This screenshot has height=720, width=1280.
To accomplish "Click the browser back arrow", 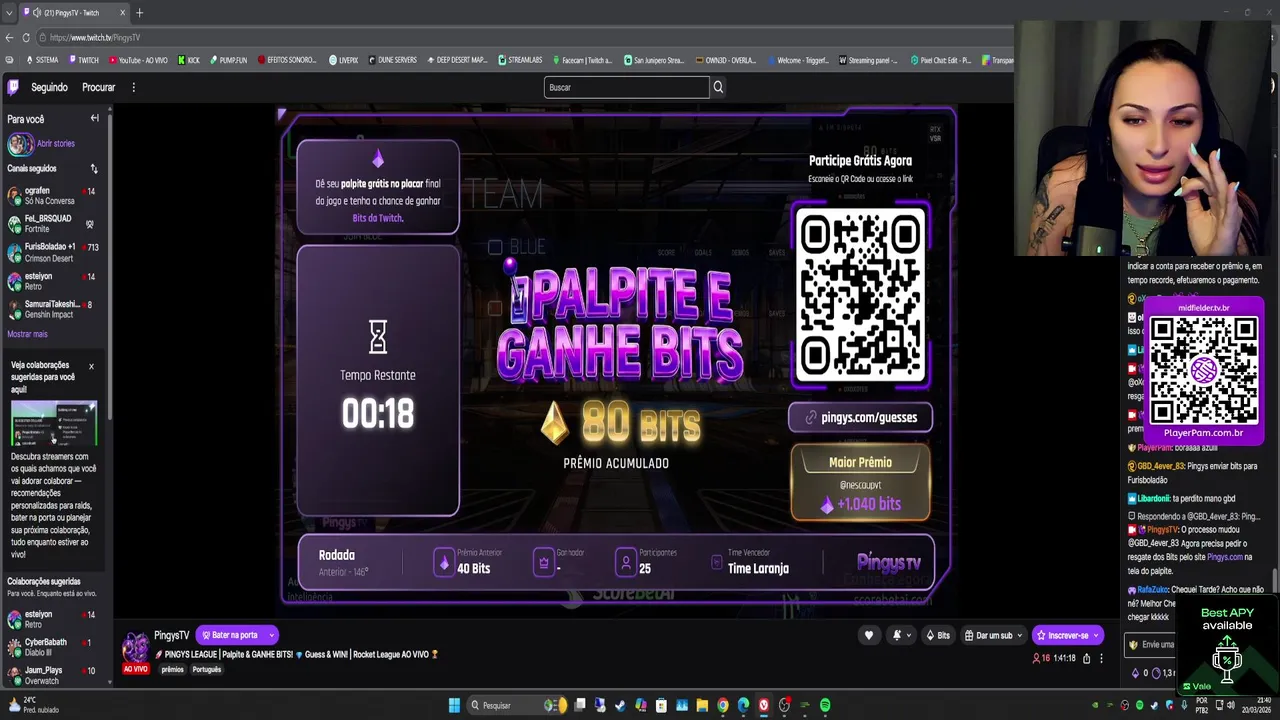I will pos(9,37).
